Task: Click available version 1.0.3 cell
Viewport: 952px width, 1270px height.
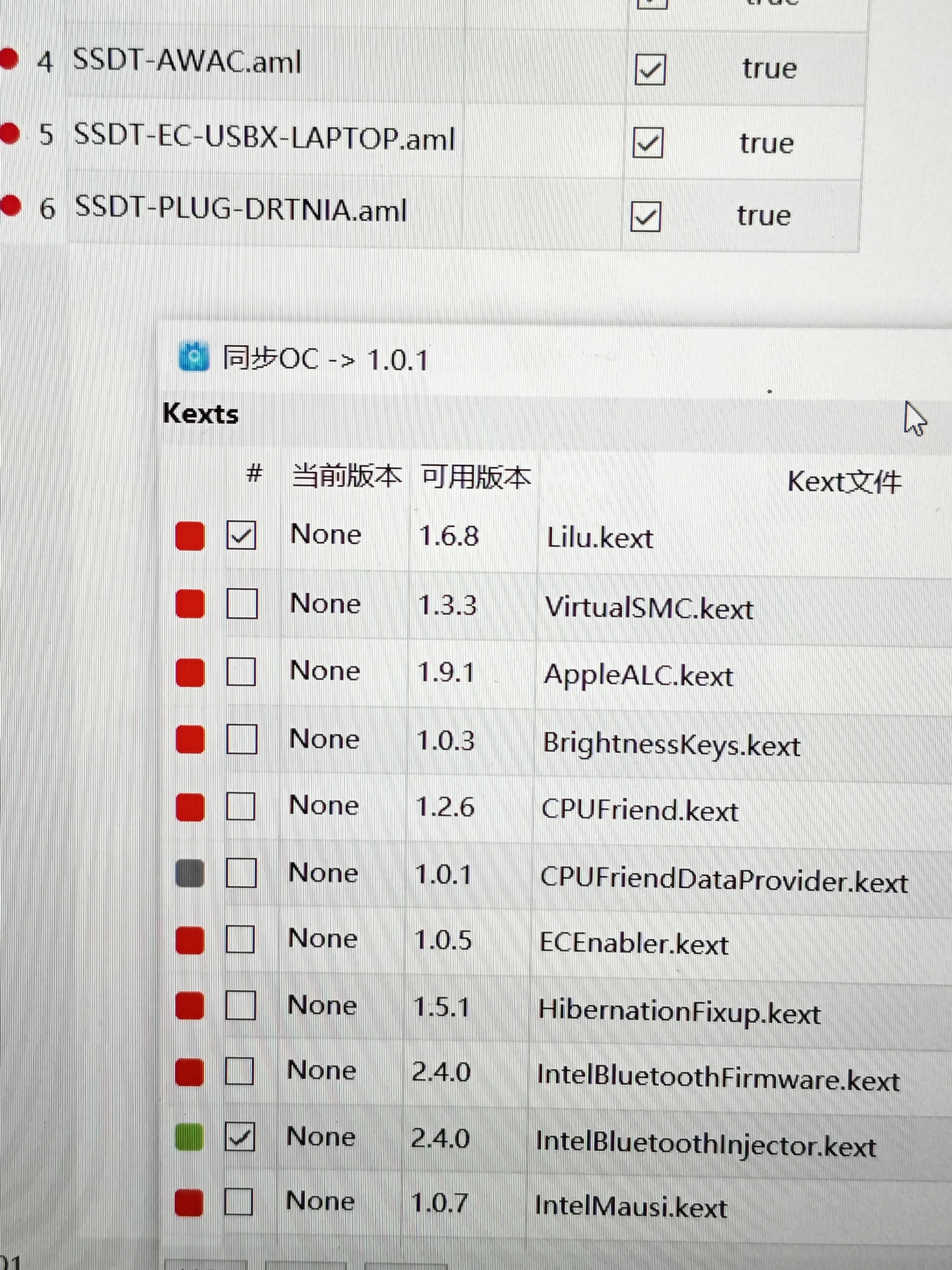Action: click(446, 740)
